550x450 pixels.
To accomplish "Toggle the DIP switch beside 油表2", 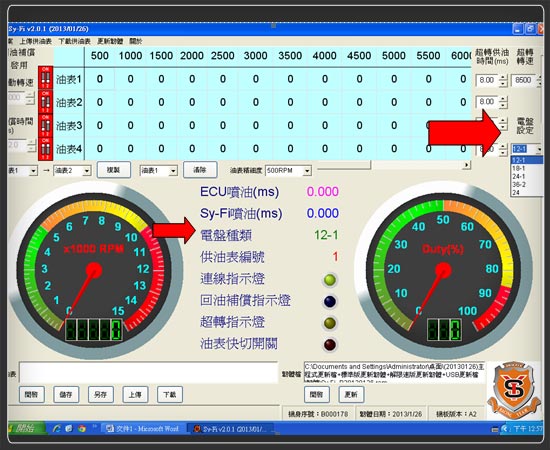I will [45, 101].
